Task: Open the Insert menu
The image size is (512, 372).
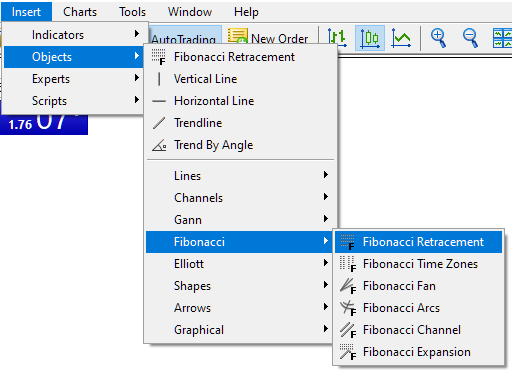Action: click(x=26, y=12)
